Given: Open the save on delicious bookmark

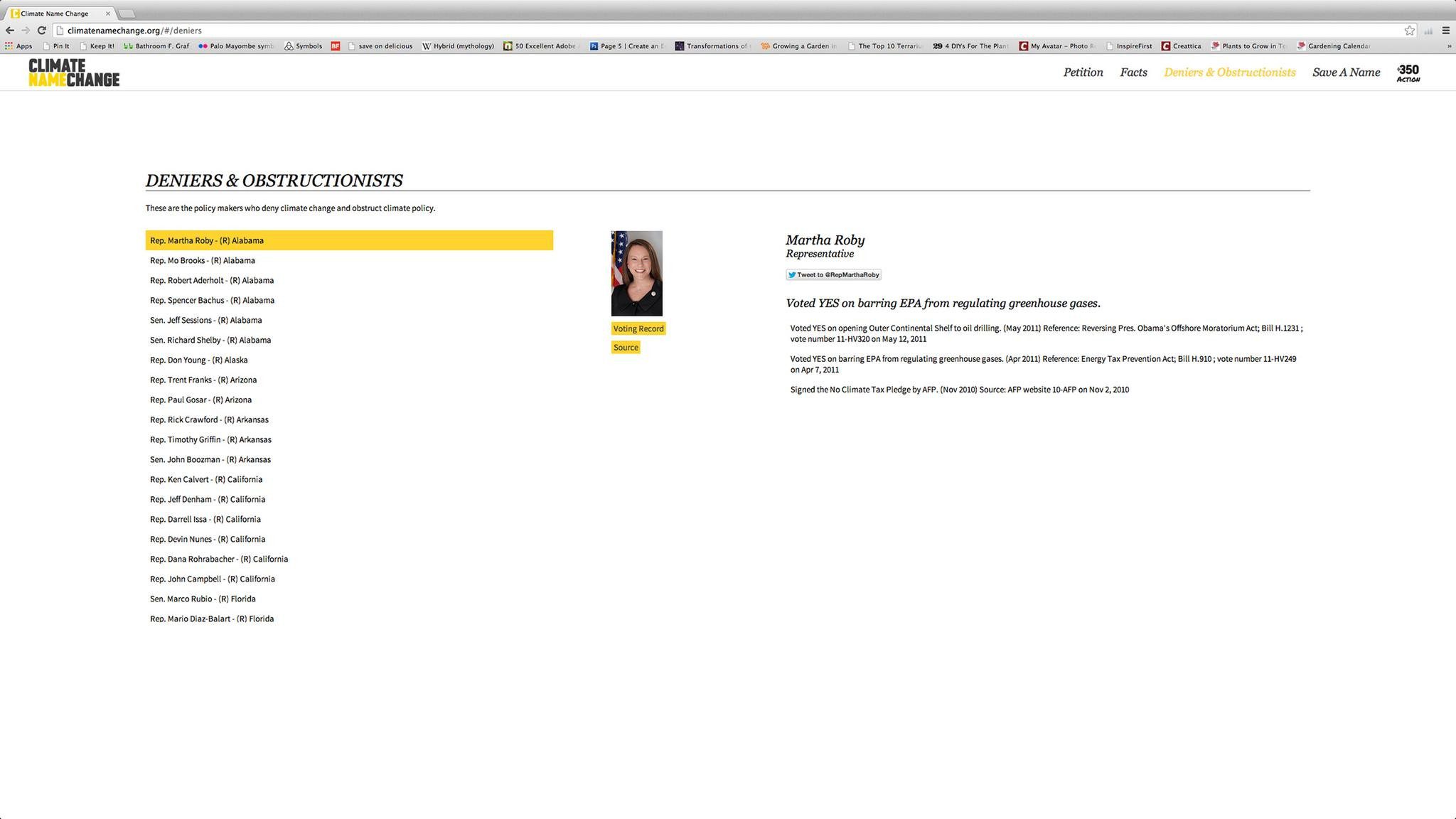Looking at the screenshot, I should pos(380,46).
